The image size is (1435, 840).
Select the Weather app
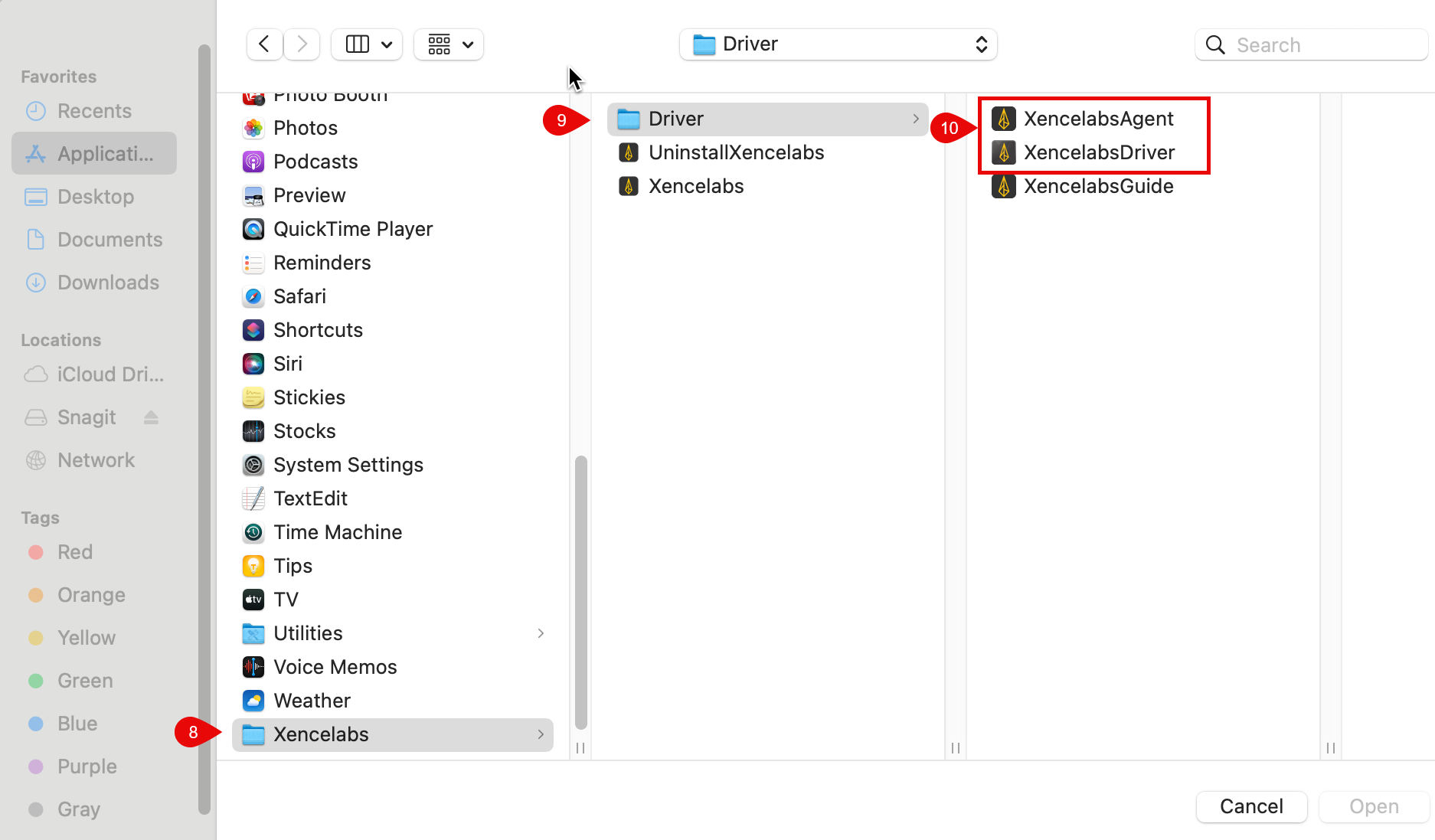pos(393,701)
